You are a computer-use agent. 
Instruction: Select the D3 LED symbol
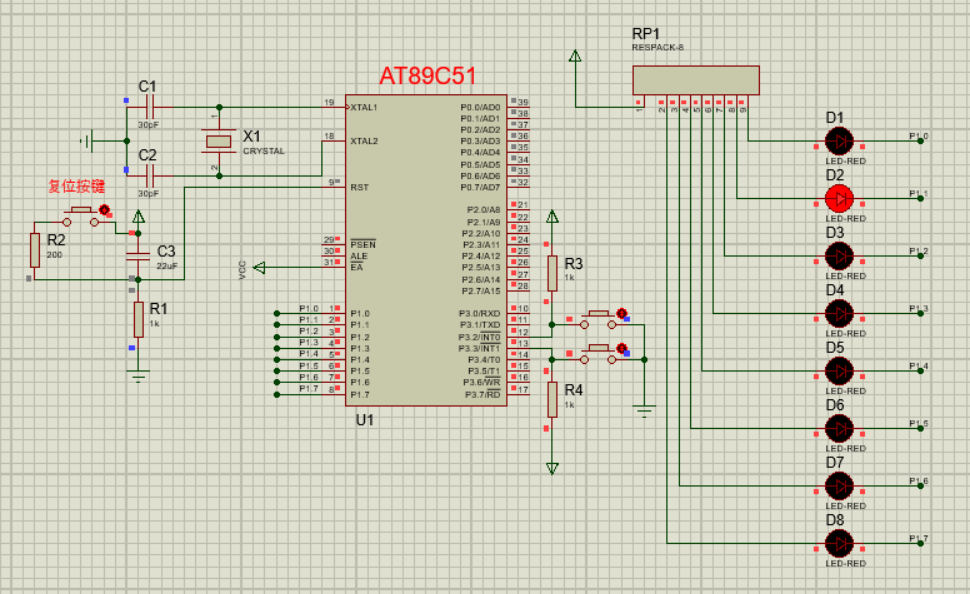839,256
